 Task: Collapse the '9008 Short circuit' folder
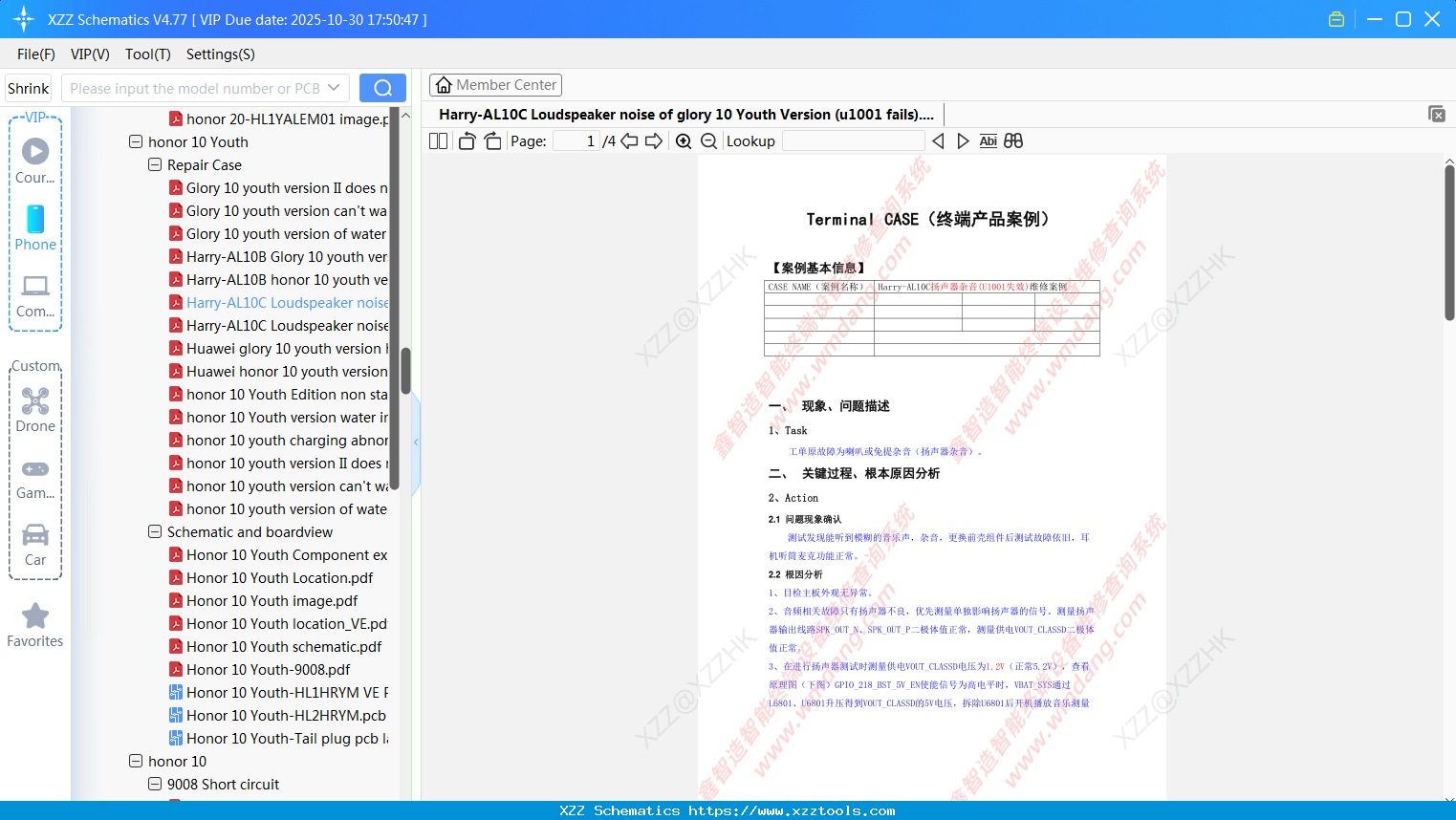pyautogui.click(x=155, y=784)
